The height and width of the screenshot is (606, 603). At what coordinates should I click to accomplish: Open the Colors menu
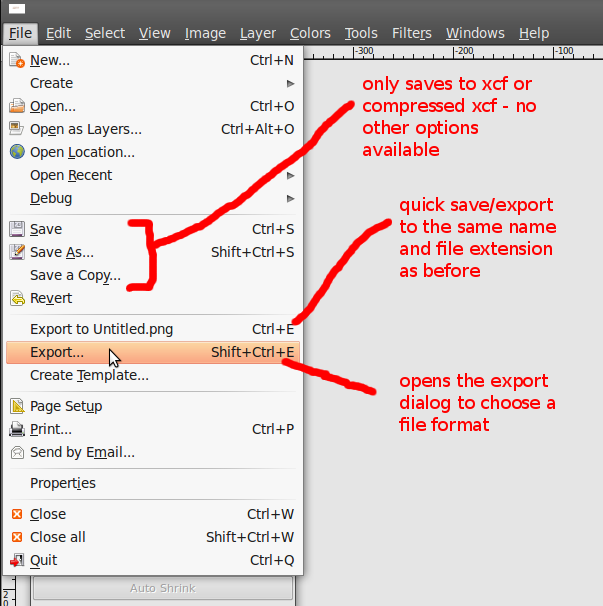click(x=310, y=33)
